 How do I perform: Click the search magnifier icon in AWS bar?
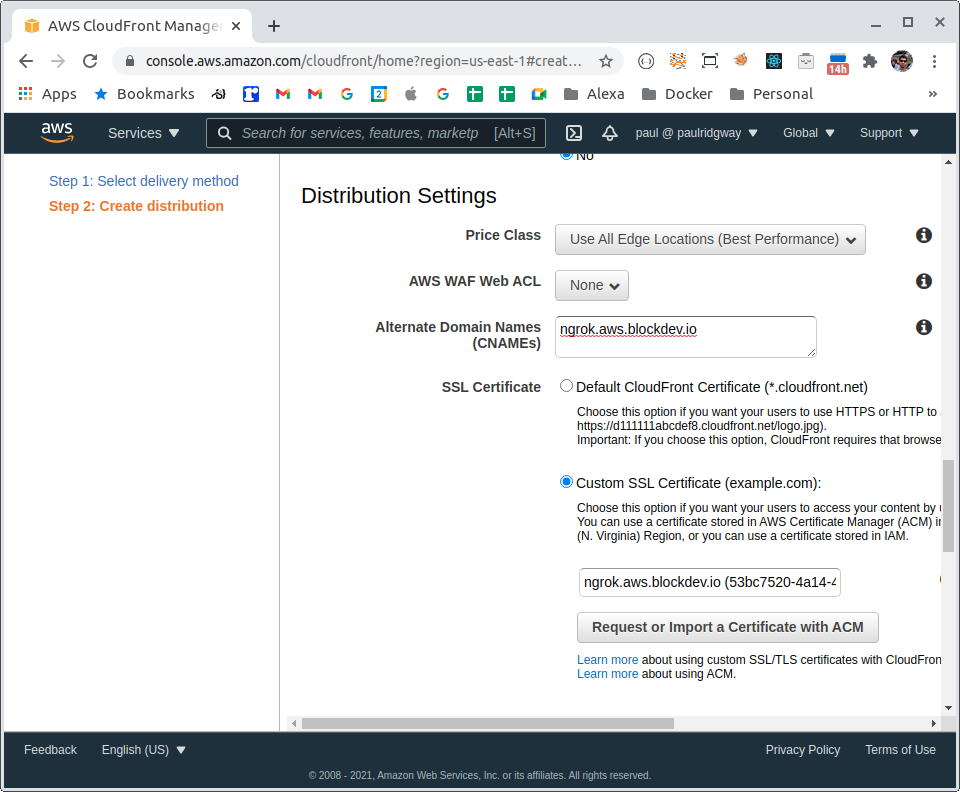[x=225, y=133]
